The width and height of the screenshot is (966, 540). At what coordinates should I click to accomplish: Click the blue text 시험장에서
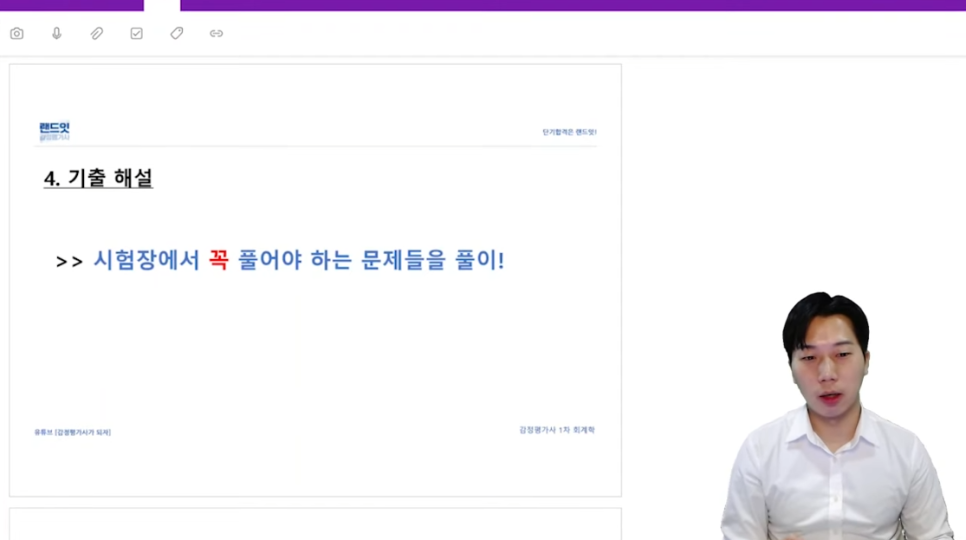click(147, 260)
